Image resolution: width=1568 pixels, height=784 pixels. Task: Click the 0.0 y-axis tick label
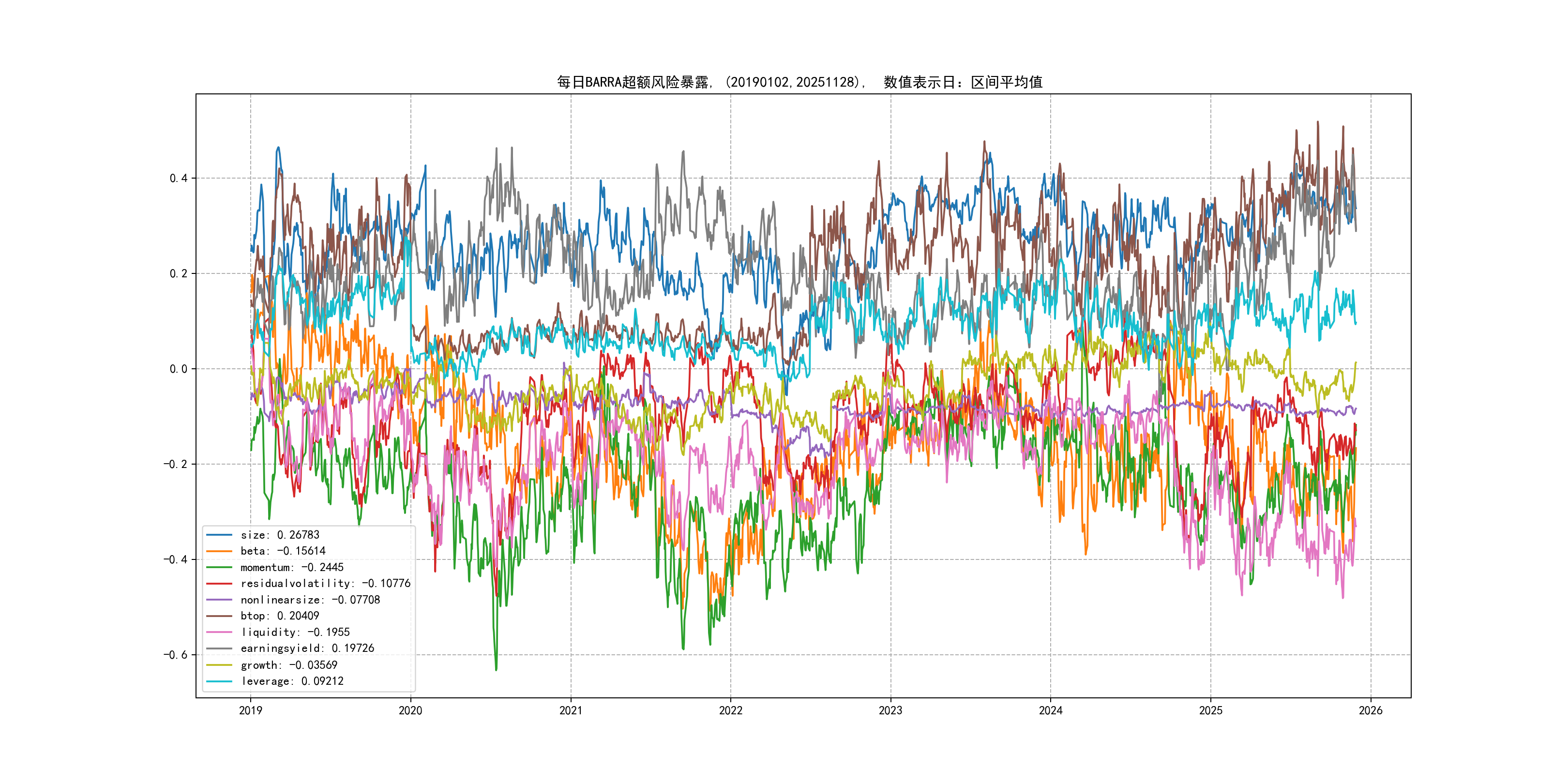[x=179, y=369]
